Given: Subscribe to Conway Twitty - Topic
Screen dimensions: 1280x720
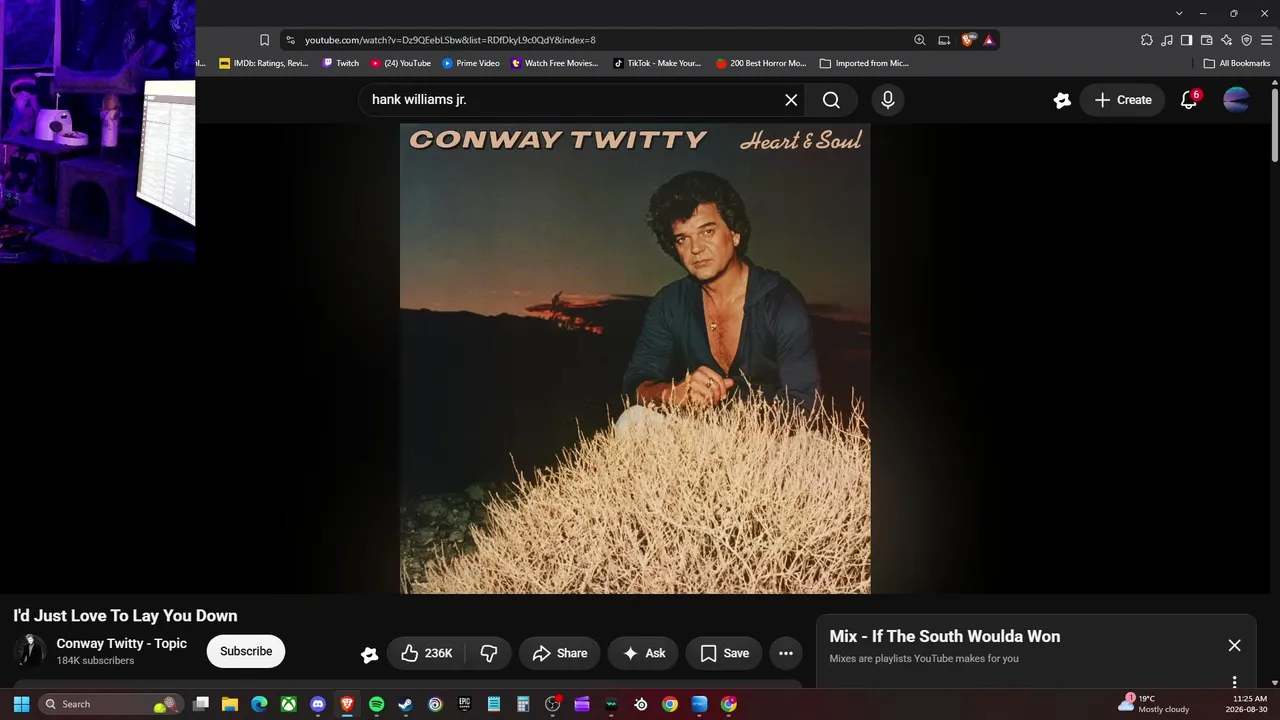Looking at the screenshot, I should coord(246,651).
